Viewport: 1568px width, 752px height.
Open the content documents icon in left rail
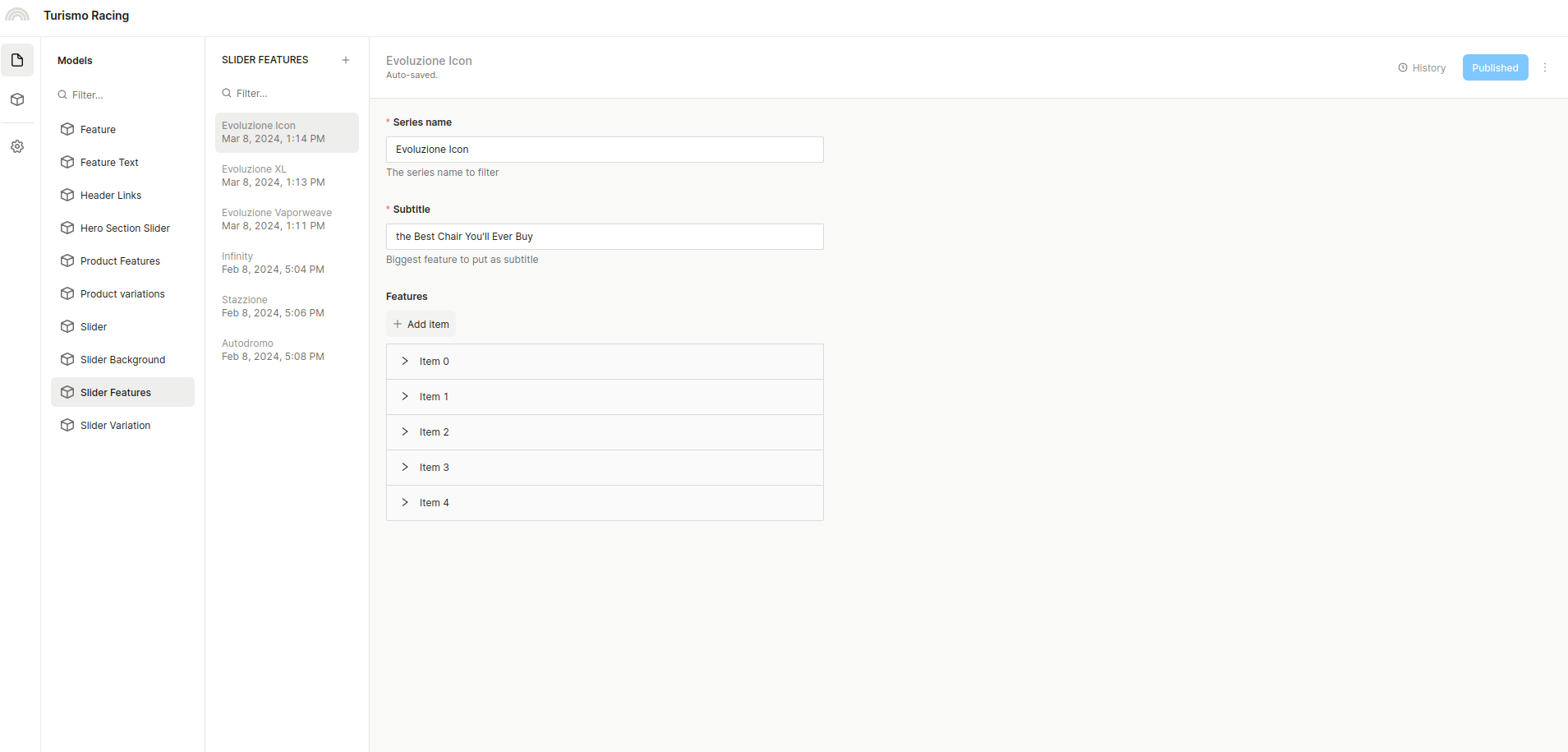click(x=17, y=60)
